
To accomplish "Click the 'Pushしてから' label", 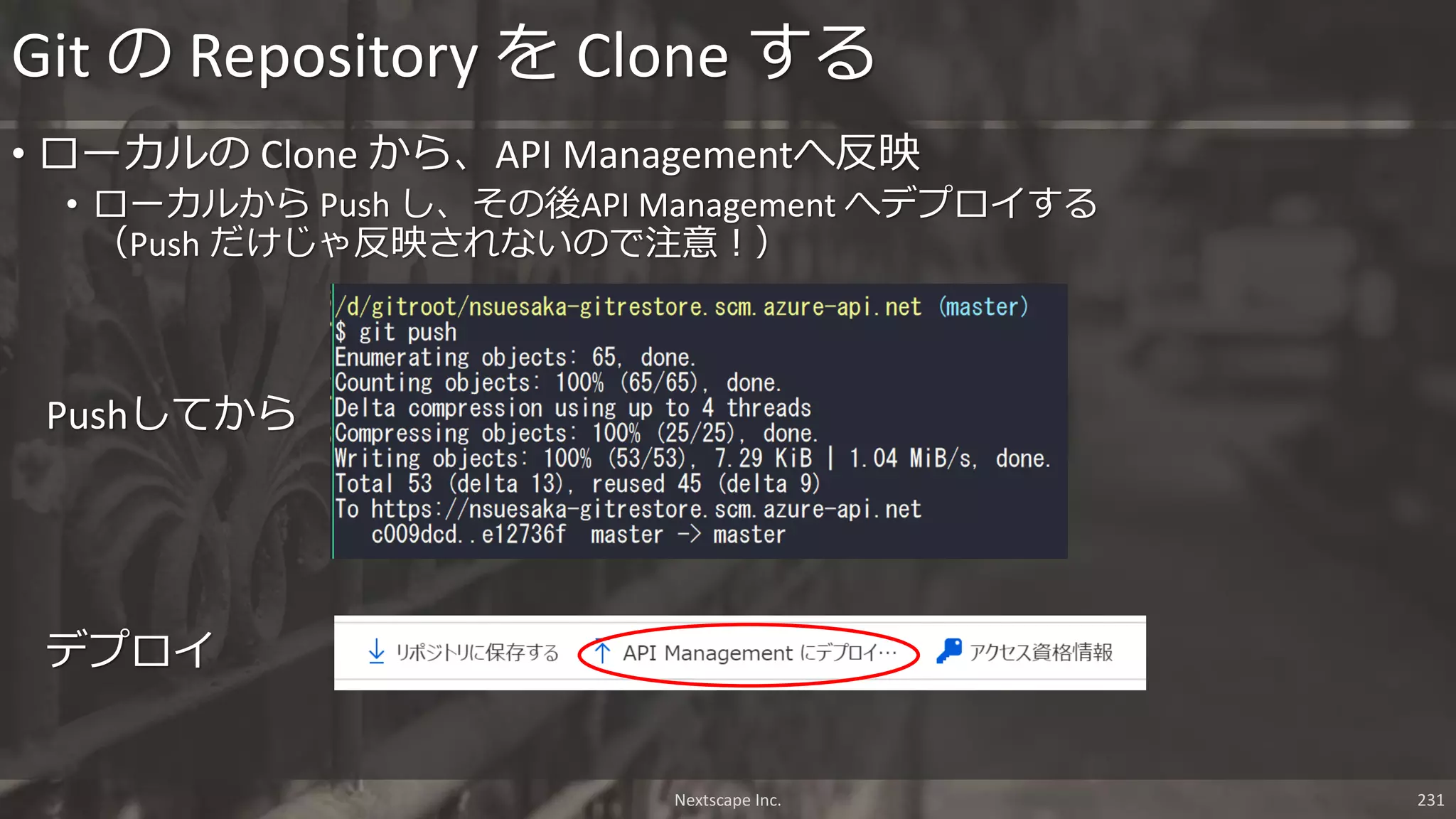I will 171,414.
